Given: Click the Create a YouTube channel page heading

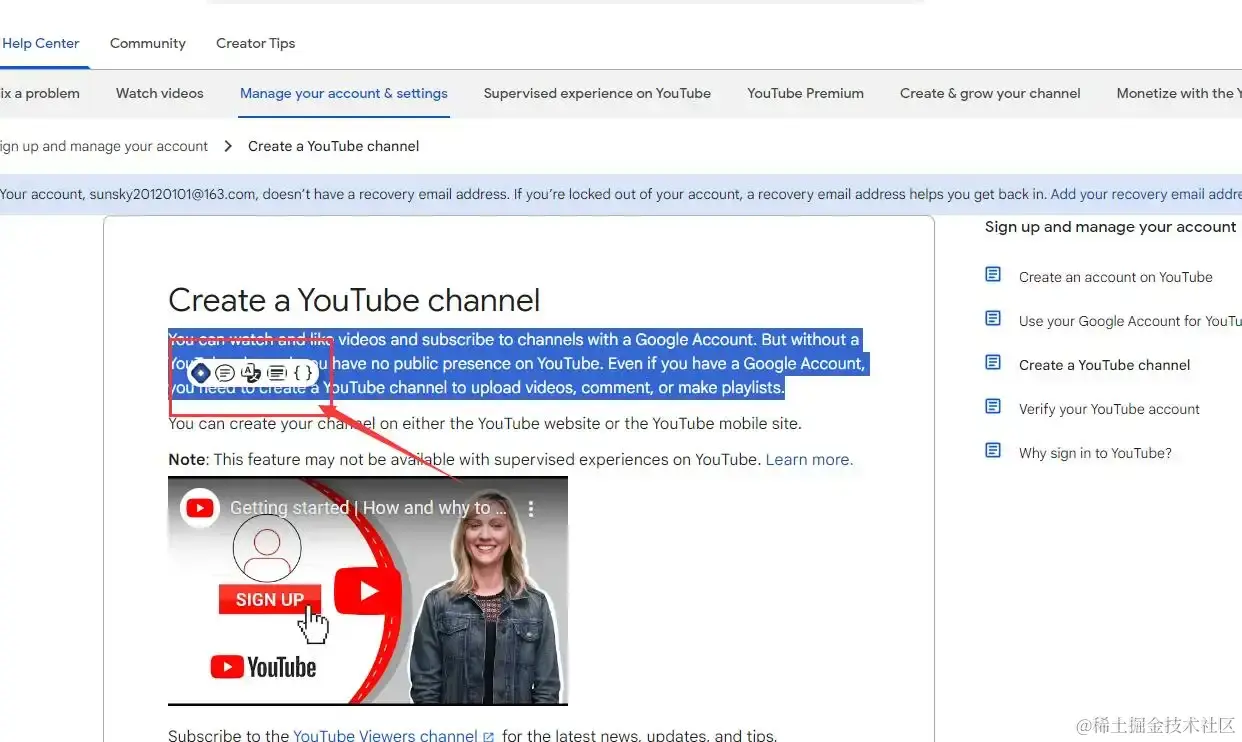Looking at the screenshot, I should tap(354, 300).
